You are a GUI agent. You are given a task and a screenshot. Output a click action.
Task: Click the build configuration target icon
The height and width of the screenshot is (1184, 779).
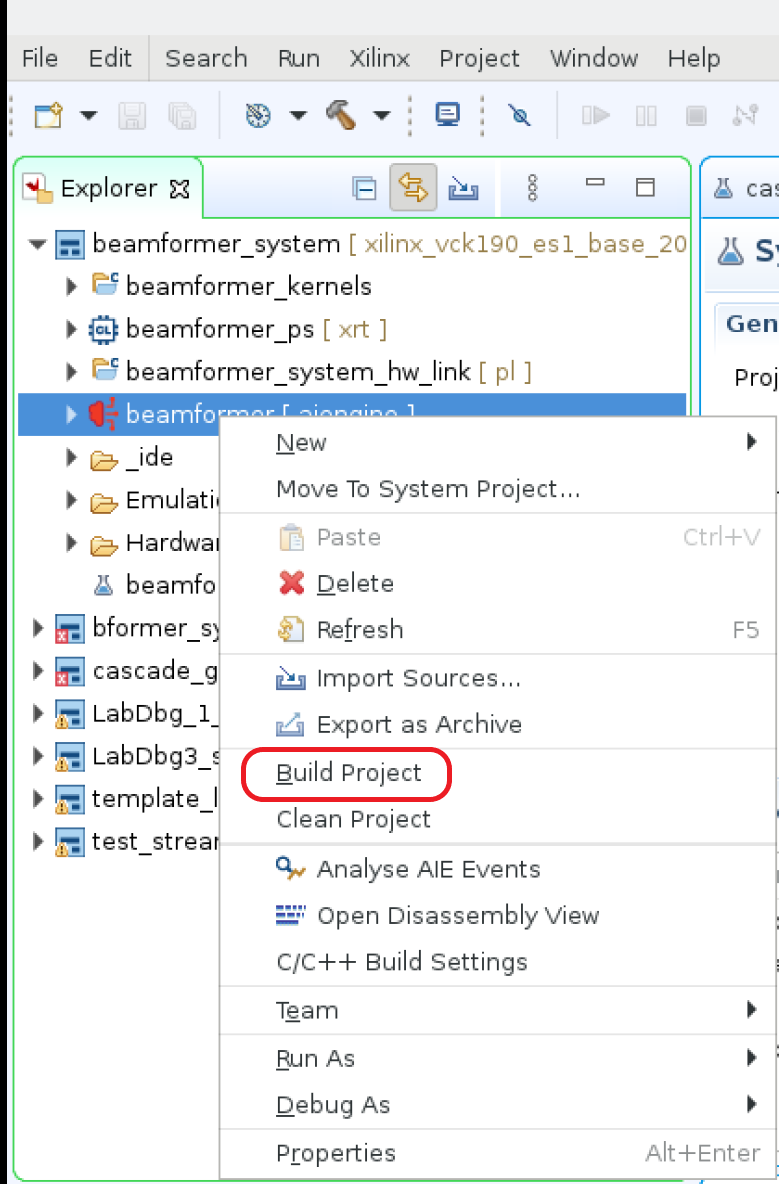(x=258, y=115)
